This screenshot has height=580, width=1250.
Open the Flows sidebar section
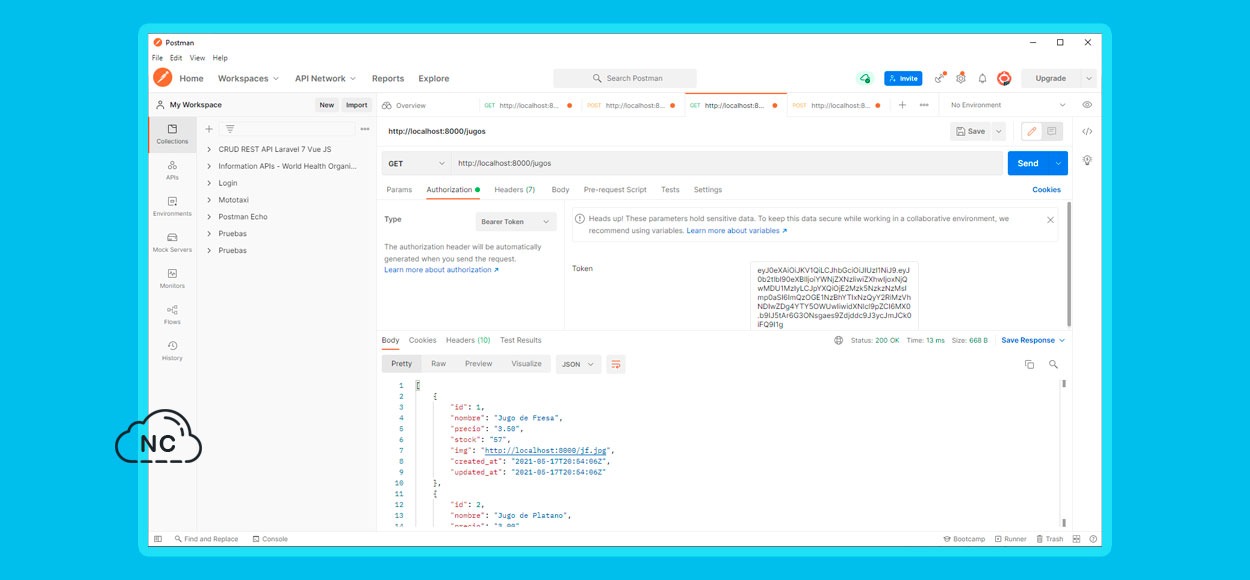[172, 314]
